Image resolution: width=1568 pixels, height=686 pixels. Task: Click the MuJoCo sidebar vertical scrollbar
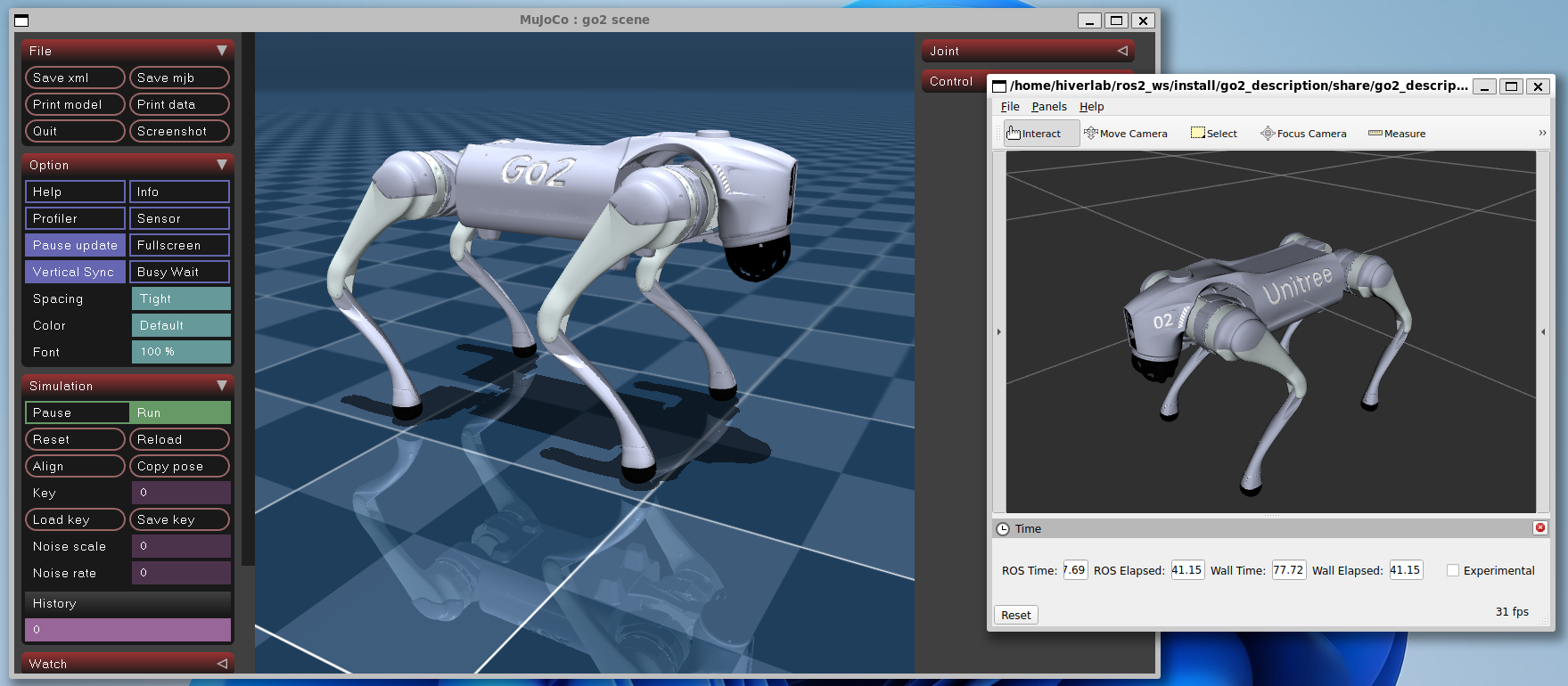coord(248,298)
